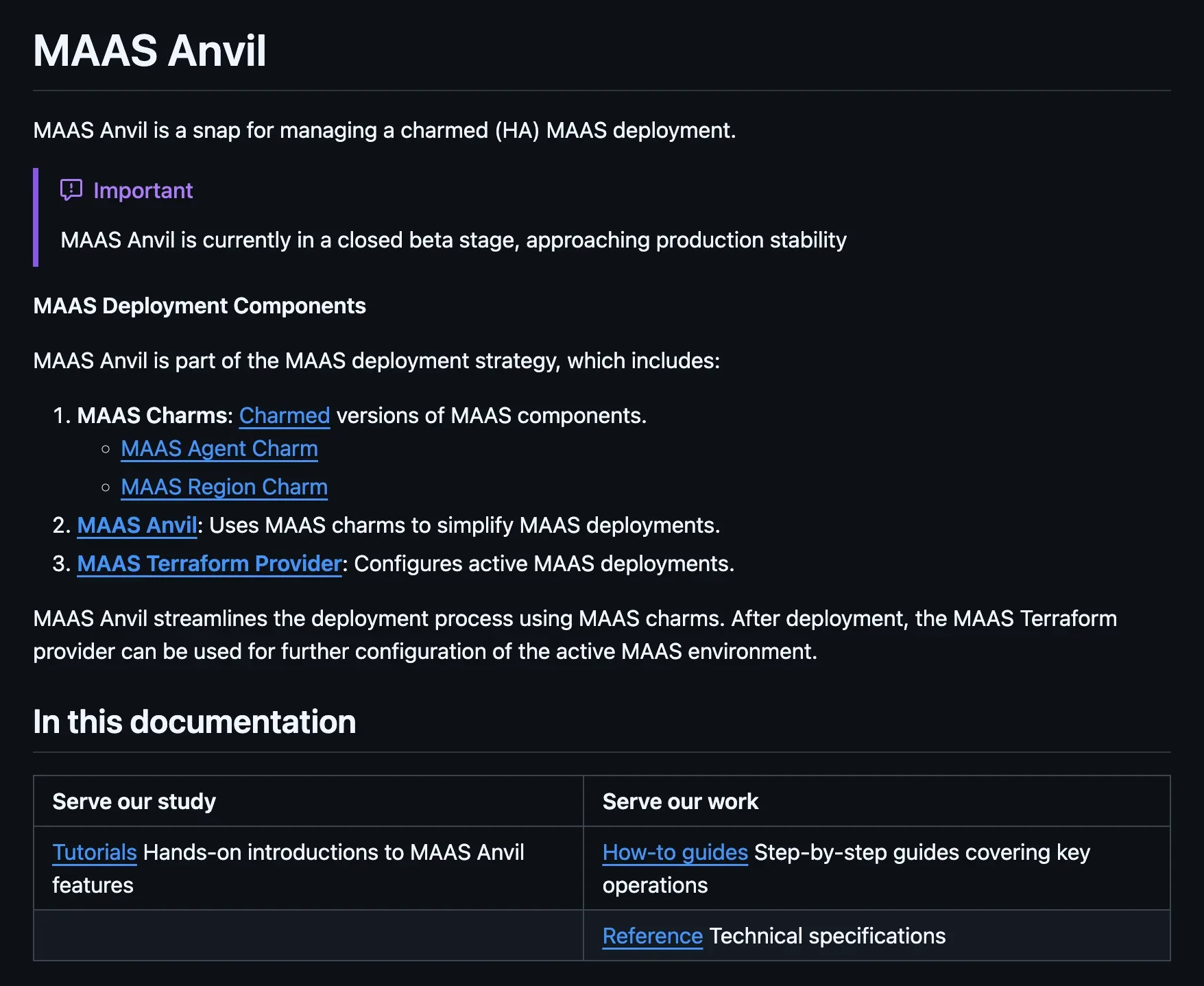Click the Important alert icon
The image size is (1204, 986).
71,190
